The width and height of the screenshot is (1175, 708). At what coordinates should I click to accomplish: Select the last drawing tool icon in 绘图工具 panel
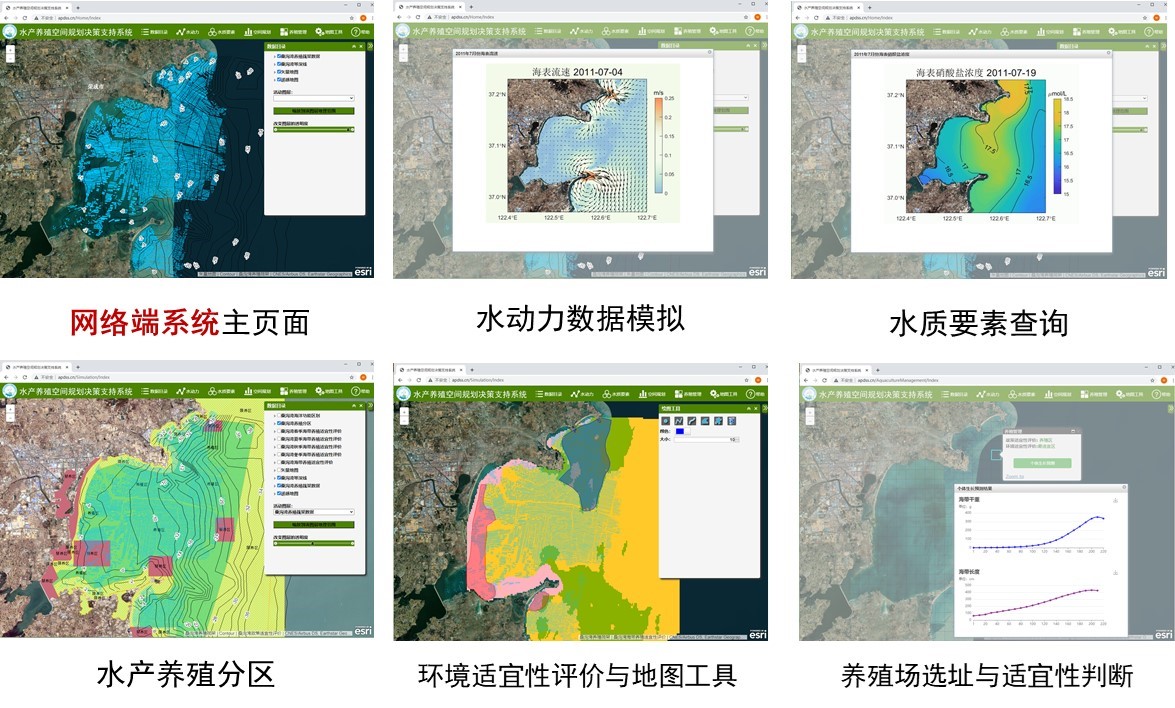tap(732, 420)
